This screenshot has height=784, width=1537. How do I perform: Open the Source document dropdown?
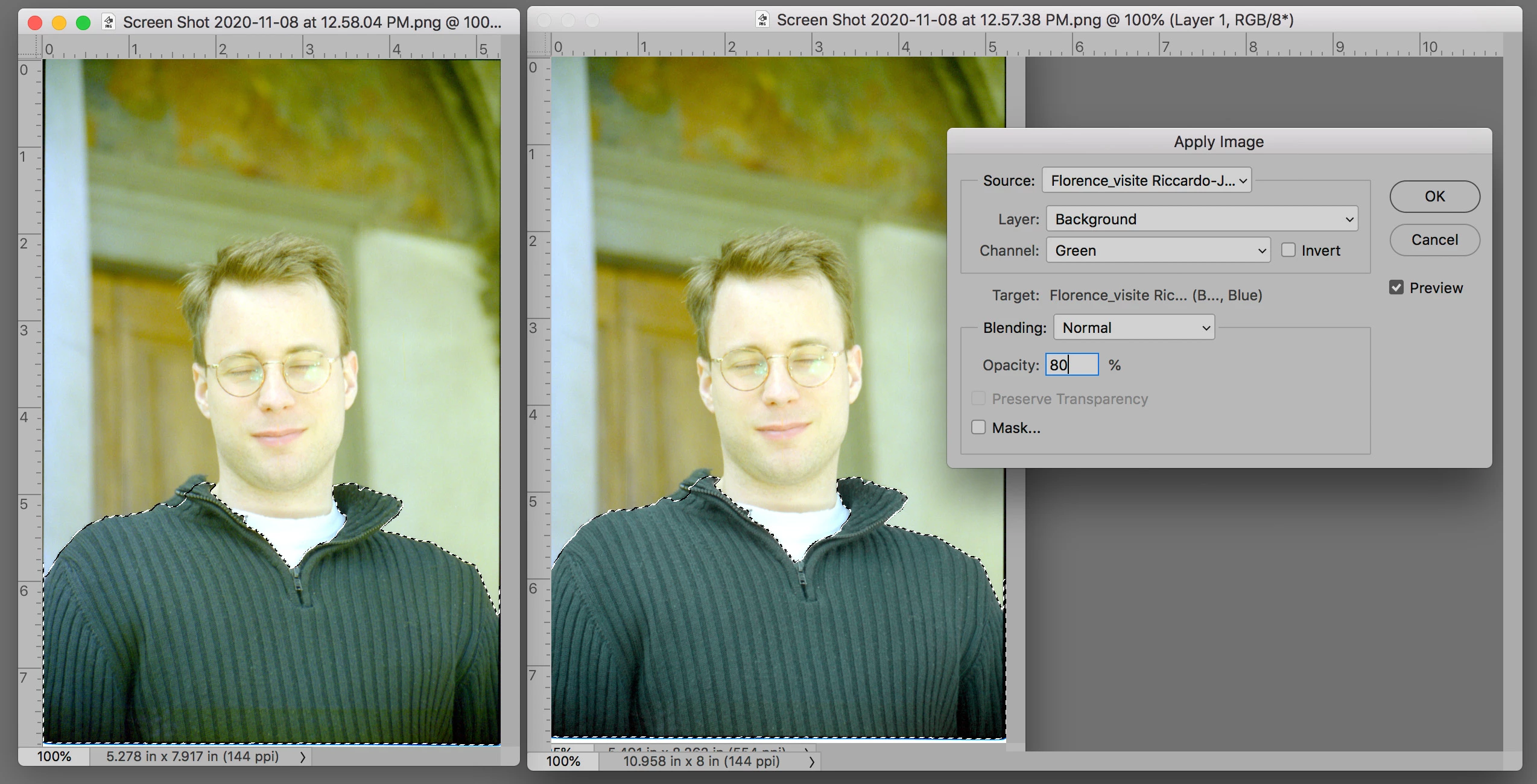(x=1147, y=180)
